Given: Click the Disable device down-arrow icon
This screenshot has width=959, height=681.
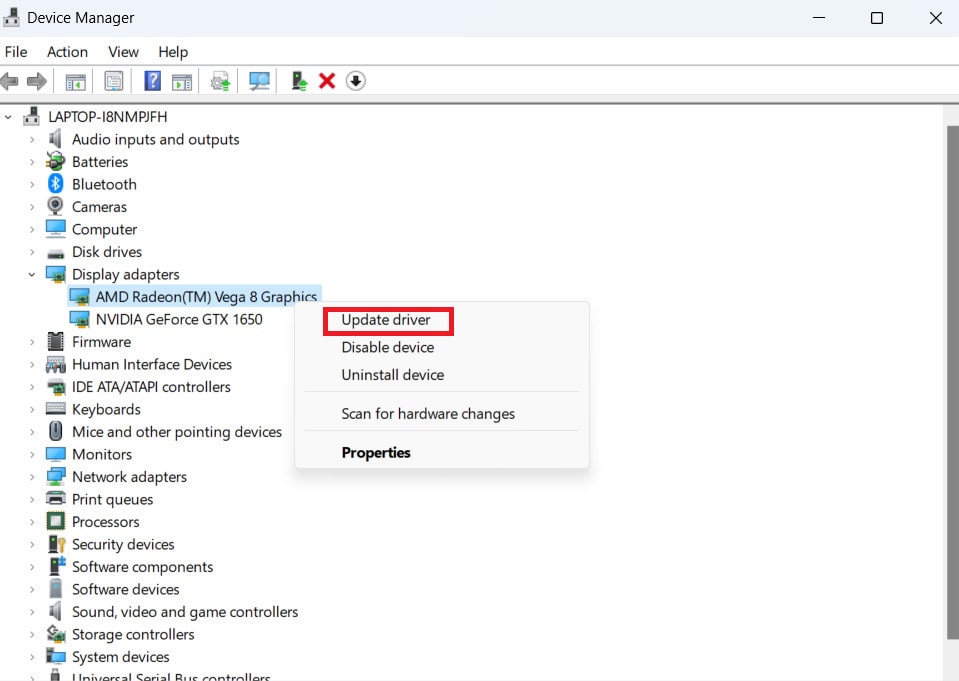Looking at the screenshot, I should 356,81.
